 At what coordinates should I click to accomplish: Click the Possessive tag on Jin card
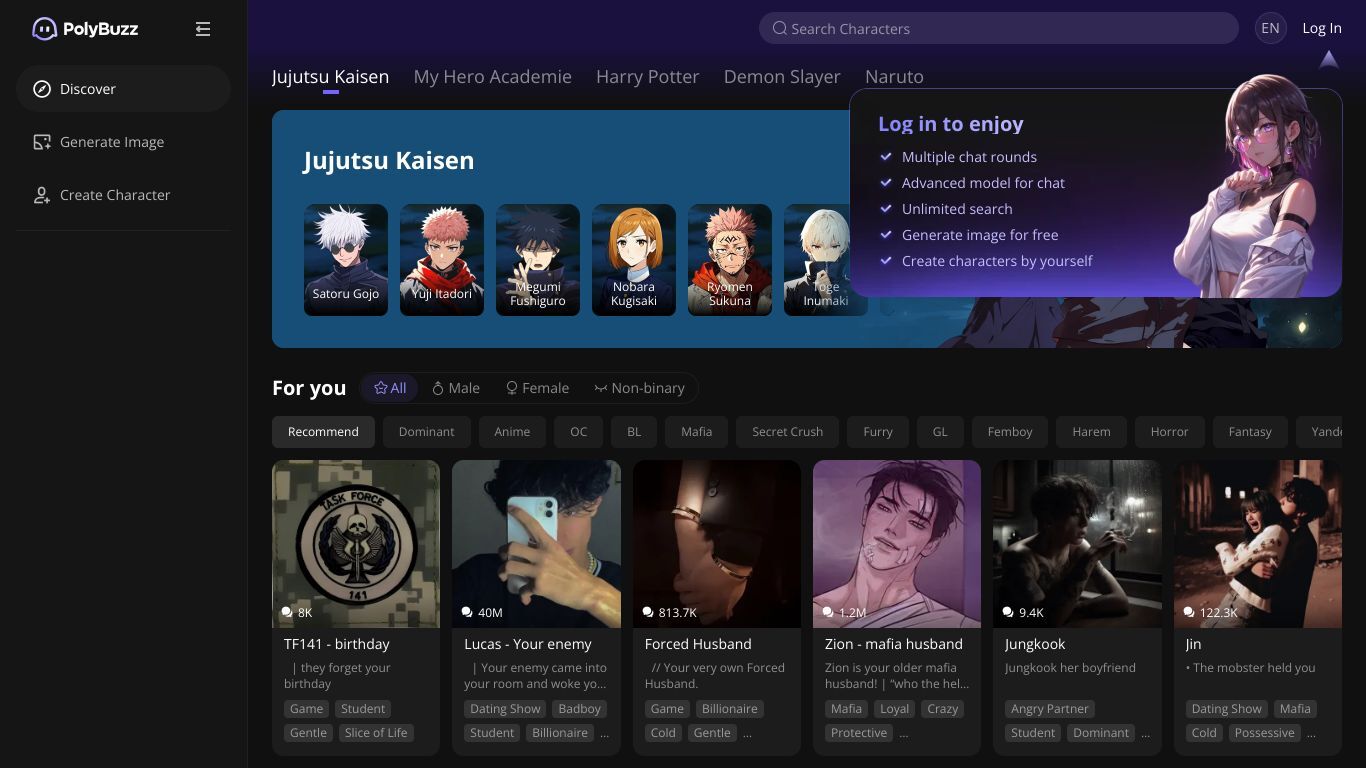point(1264,733)
